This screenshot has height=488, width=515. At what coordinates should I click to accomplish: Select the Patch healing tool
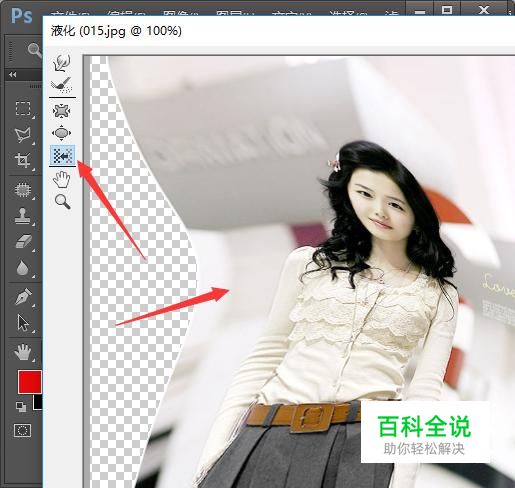23,190
